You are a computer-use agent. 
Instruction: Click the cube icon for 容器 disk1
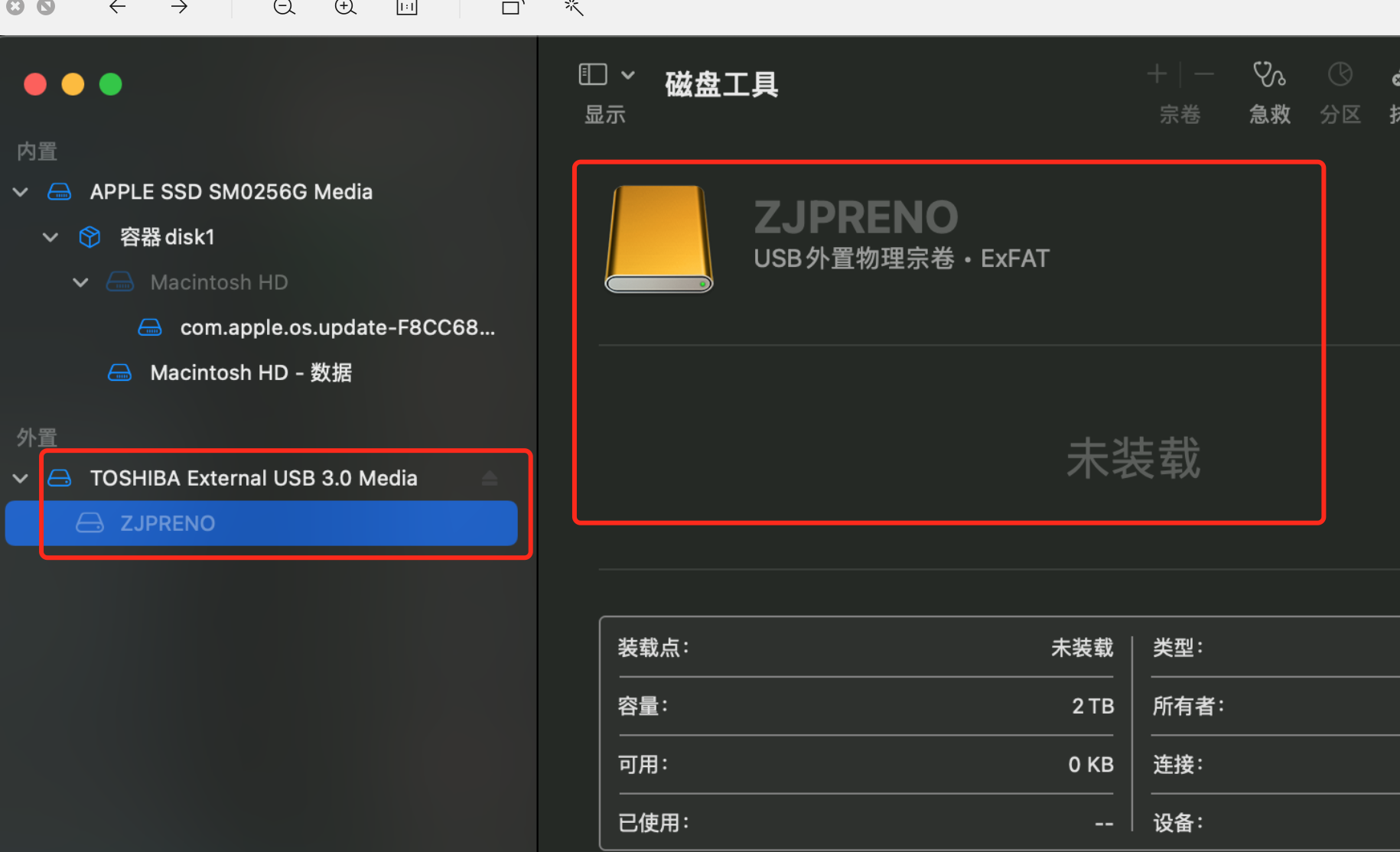point(90,237)
